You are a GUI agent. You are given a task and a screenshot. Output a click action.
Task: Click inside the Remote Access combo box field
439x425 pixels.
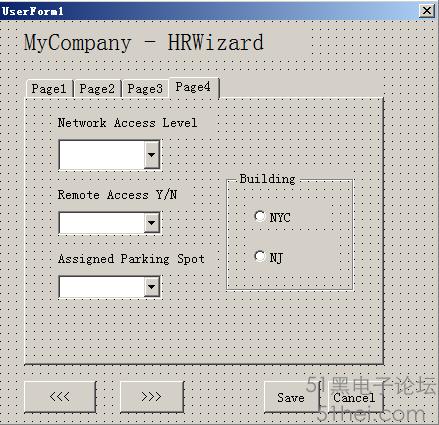point(102,223)
